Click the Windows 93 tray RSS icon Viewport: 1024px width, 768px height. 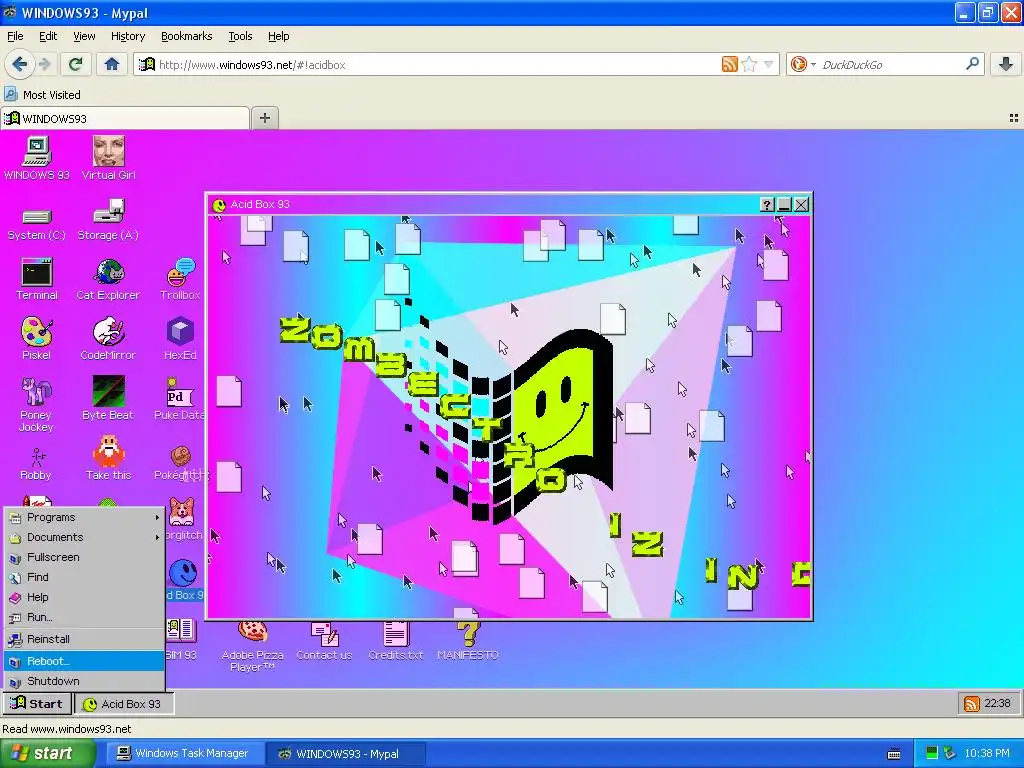tap(972, 704)
